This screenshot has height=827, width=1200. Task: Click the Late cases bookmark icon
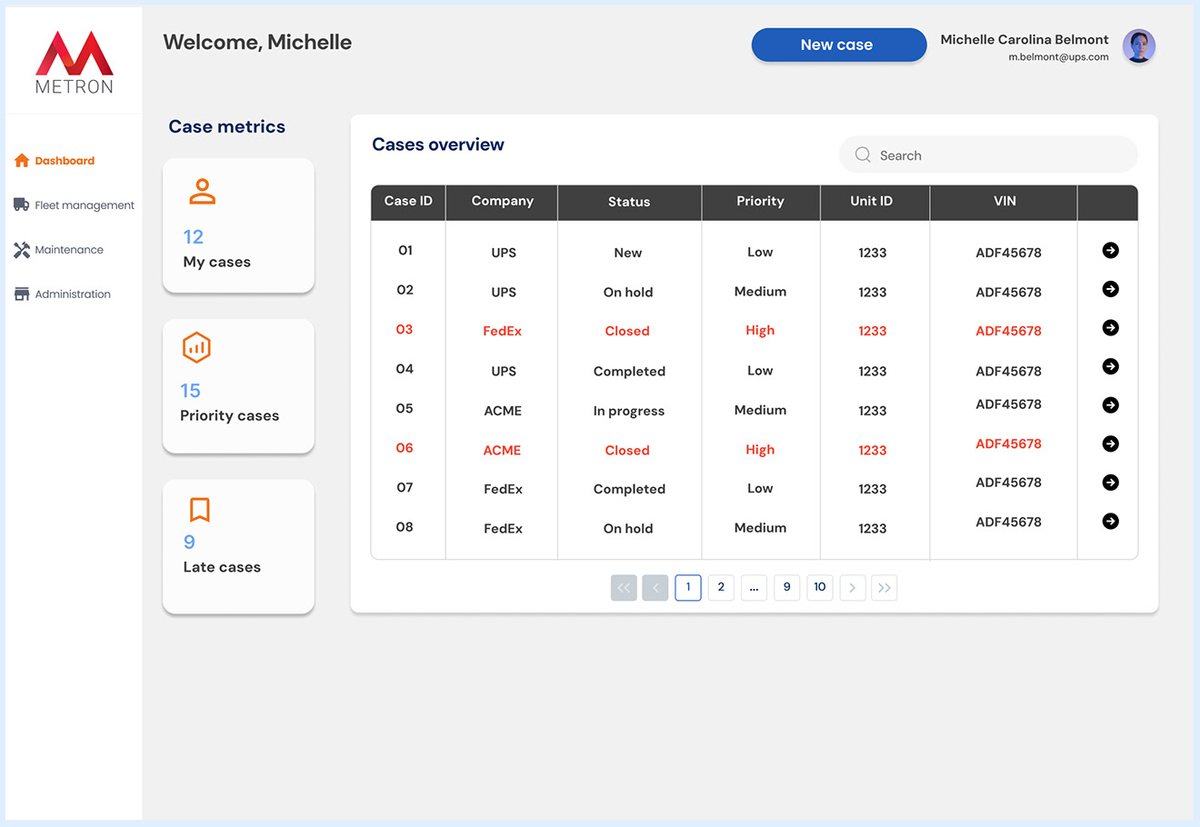tap(199, 510)
